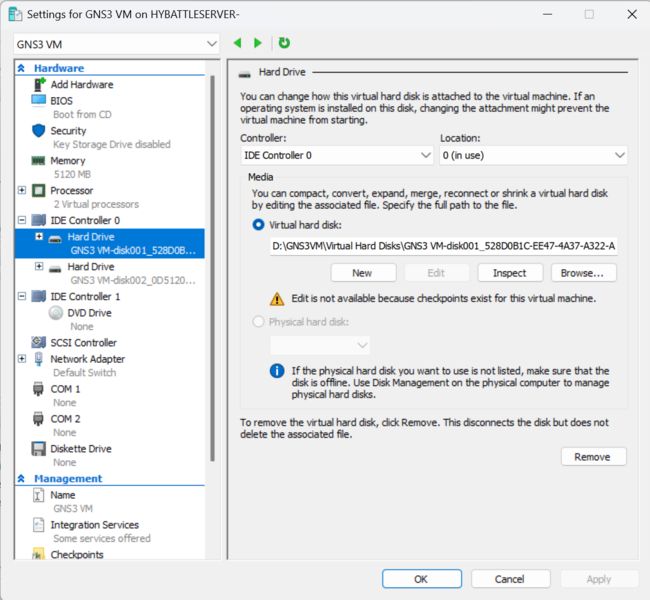Click the Apply button
Viewport: 650px width, 600px height.
coord(599,579)
